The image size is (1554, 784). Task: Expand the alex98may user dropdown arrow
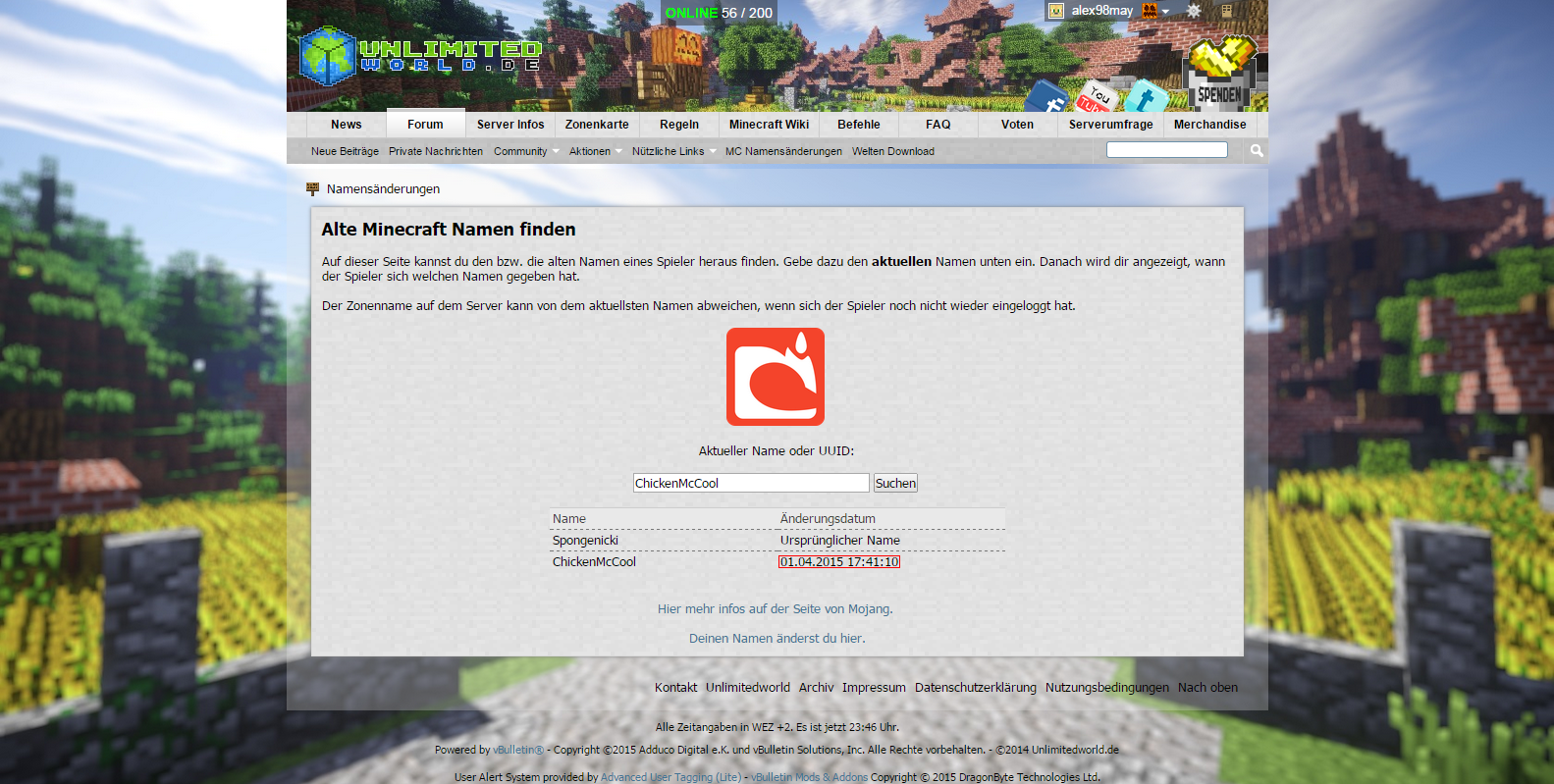(x=1166, y=12)
